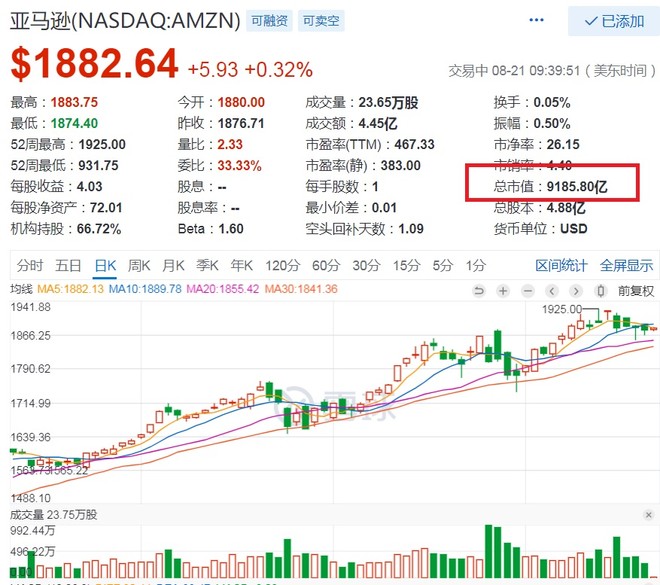Switch to the 120分 interval tab
This screenshot has width=660, height=585.
click(282, 266)
